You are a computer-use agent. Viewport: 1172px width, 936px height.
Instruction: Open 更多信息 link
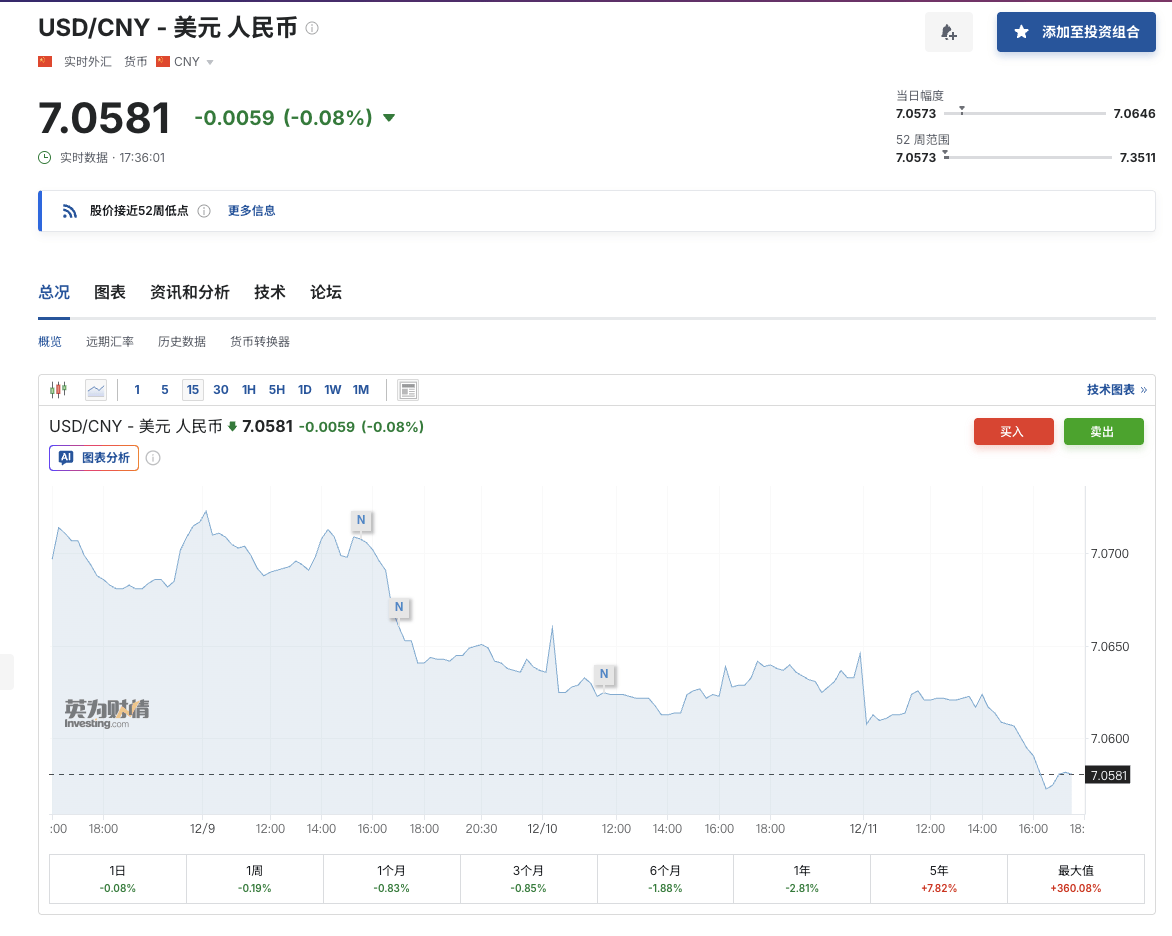pos(251,211)
